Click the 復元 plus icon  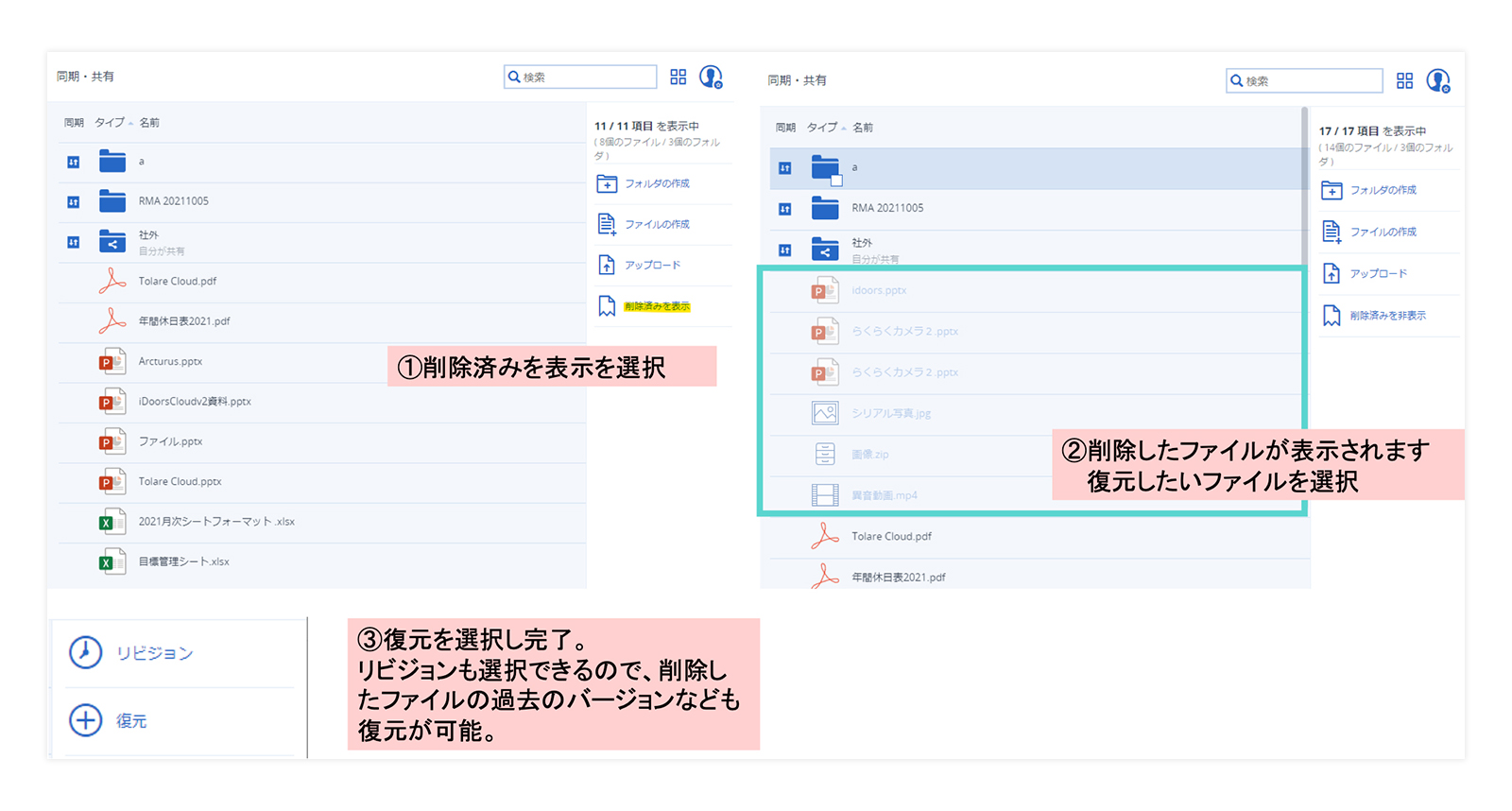pyautogui.click(x=85, y=720)
